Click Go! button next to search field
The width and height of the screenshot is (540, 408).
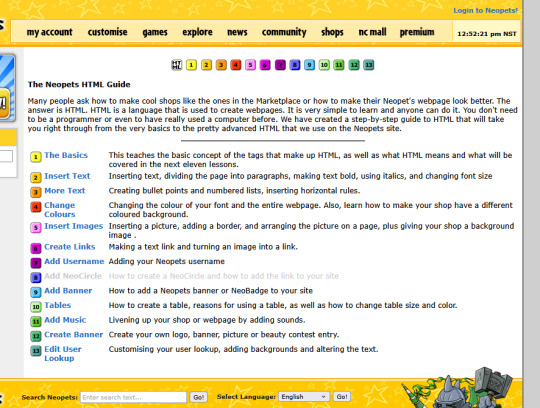click(199, 397)
